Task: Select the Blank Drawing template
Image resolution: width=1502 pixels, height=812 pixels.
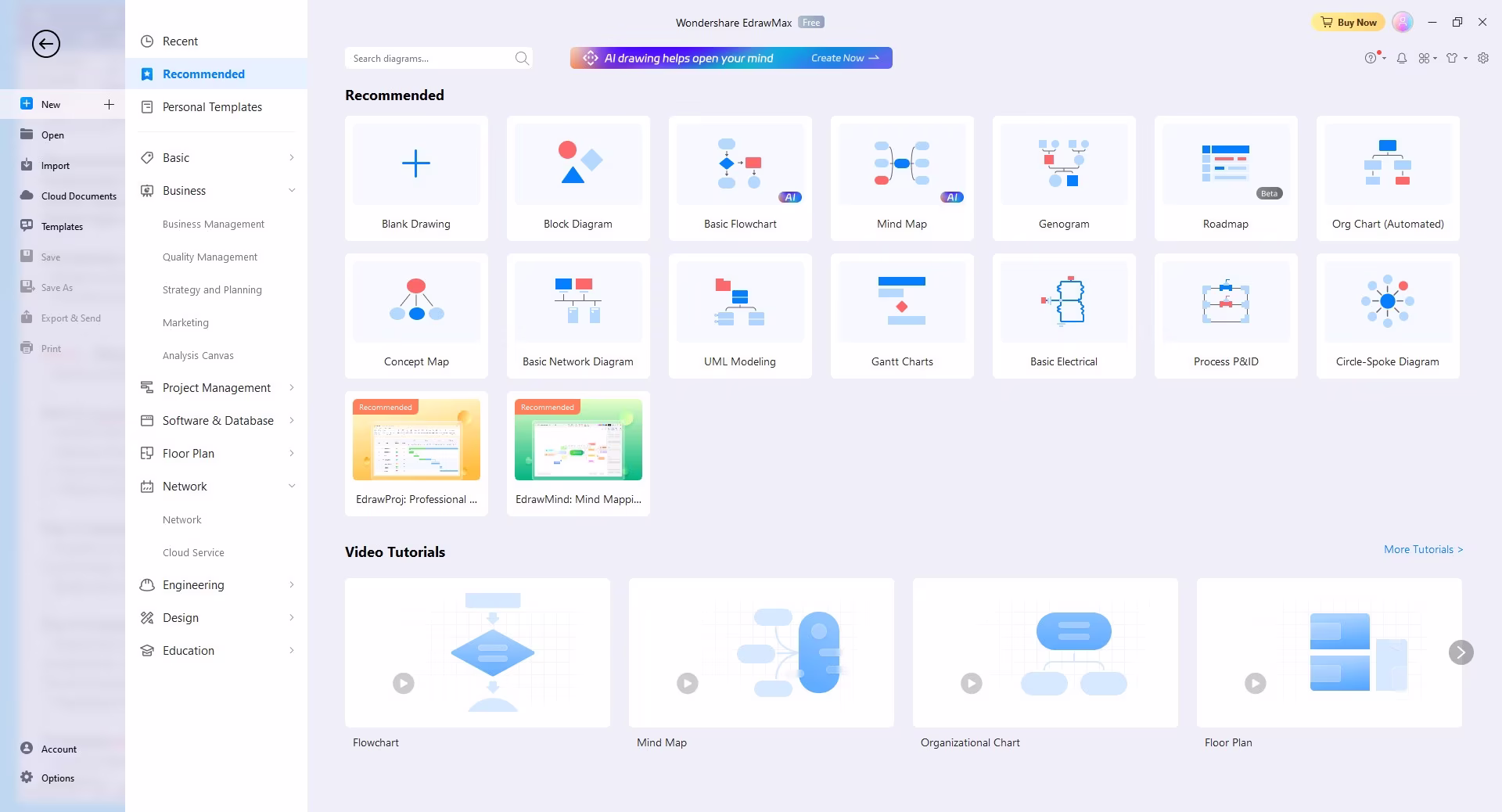Action: pos(416,178)
